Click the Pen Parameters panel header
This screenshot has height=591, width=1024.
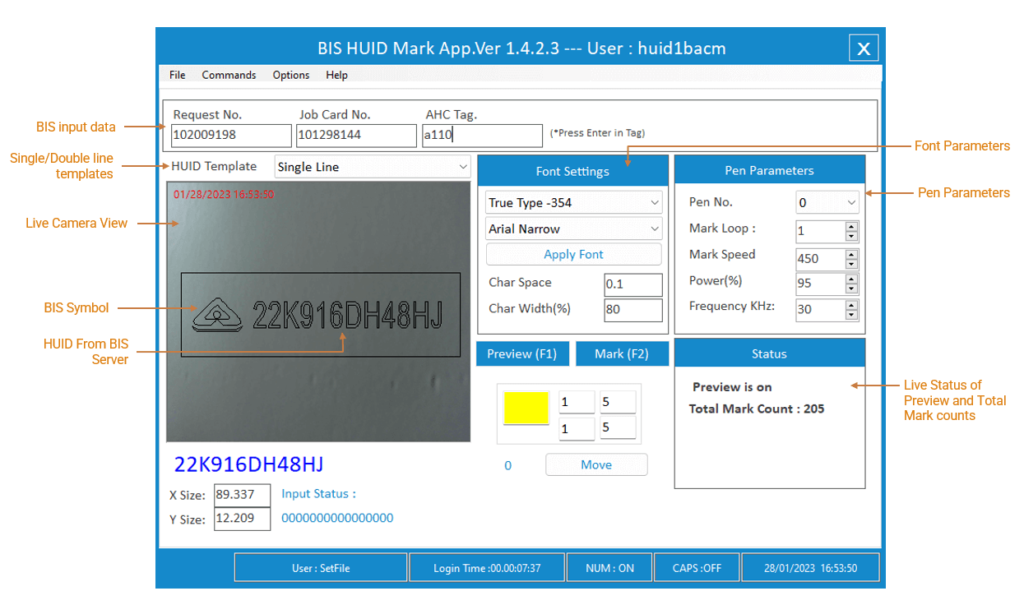click(x=769, y=170)
